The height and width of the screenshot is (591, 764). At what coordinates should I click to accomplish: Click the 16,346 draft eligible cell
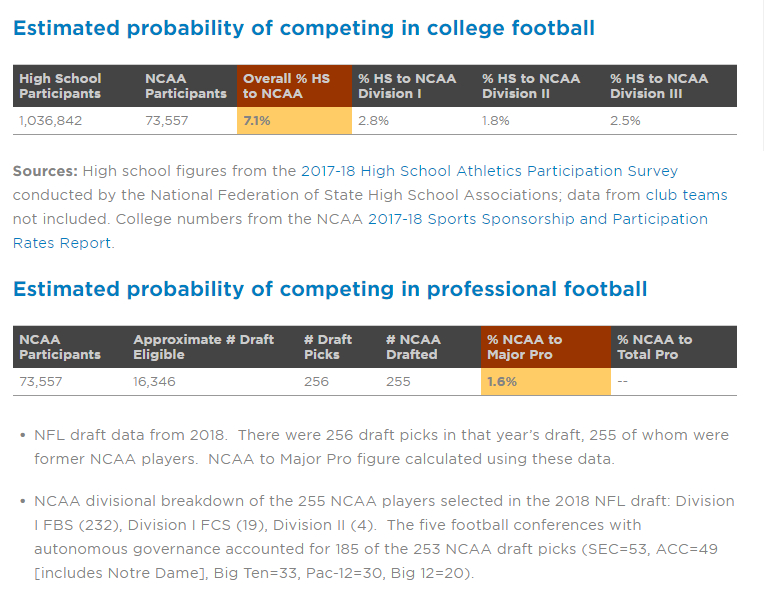159,382
